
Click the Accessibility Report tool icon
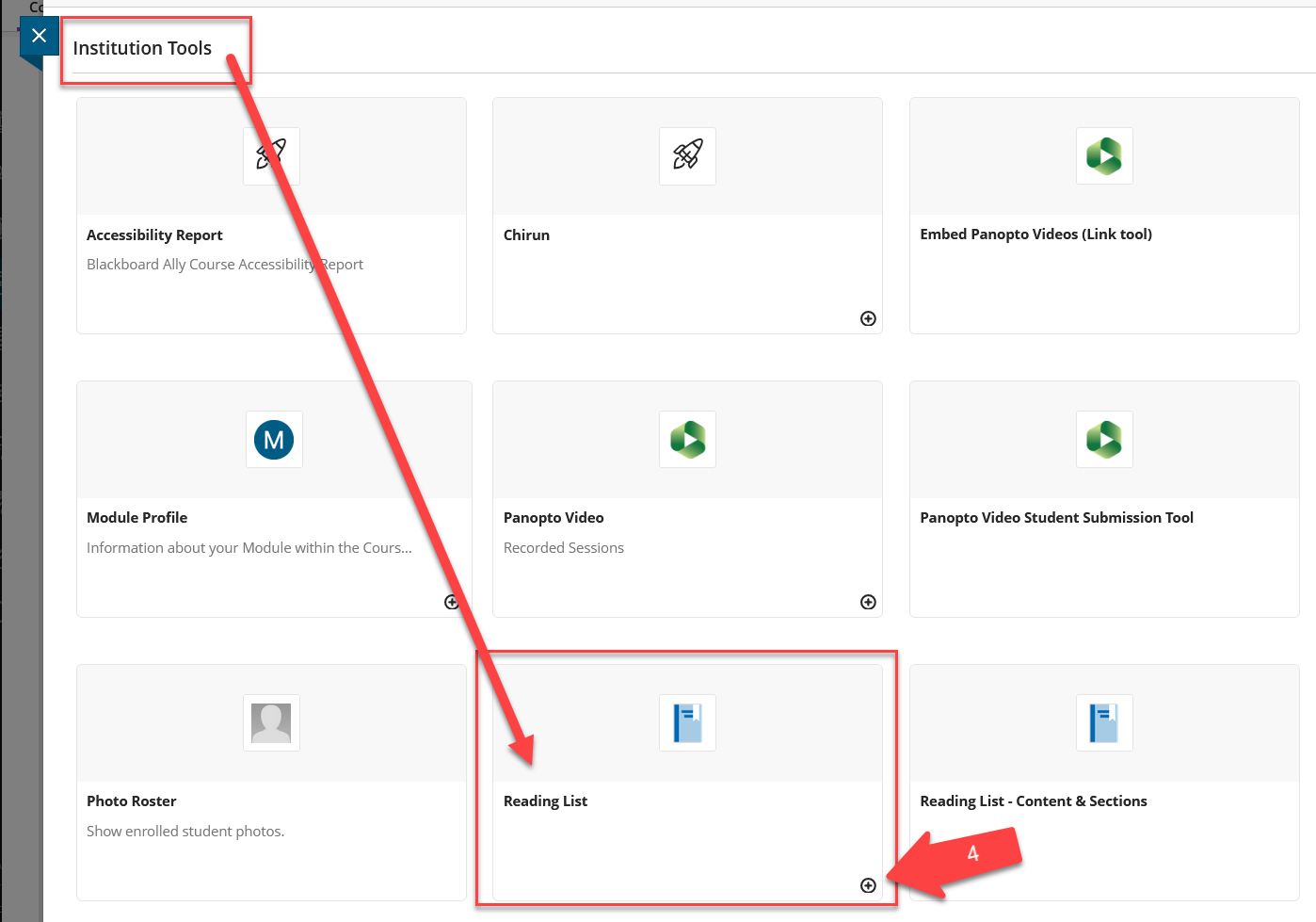point(271,156)
